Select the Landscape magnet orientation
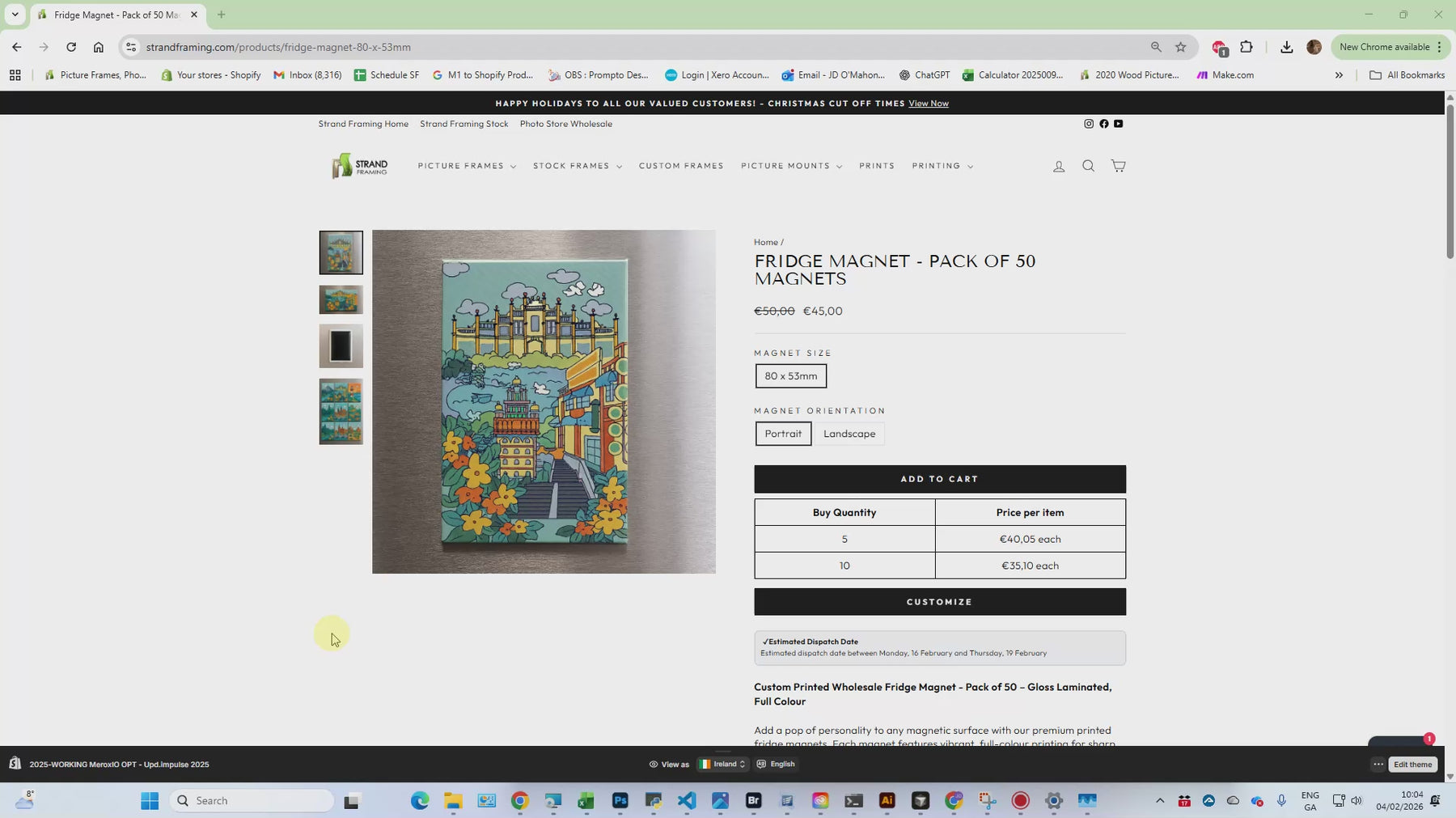Image resolution: width=1456 pixels, height=818 pixels. click(849, 434)
